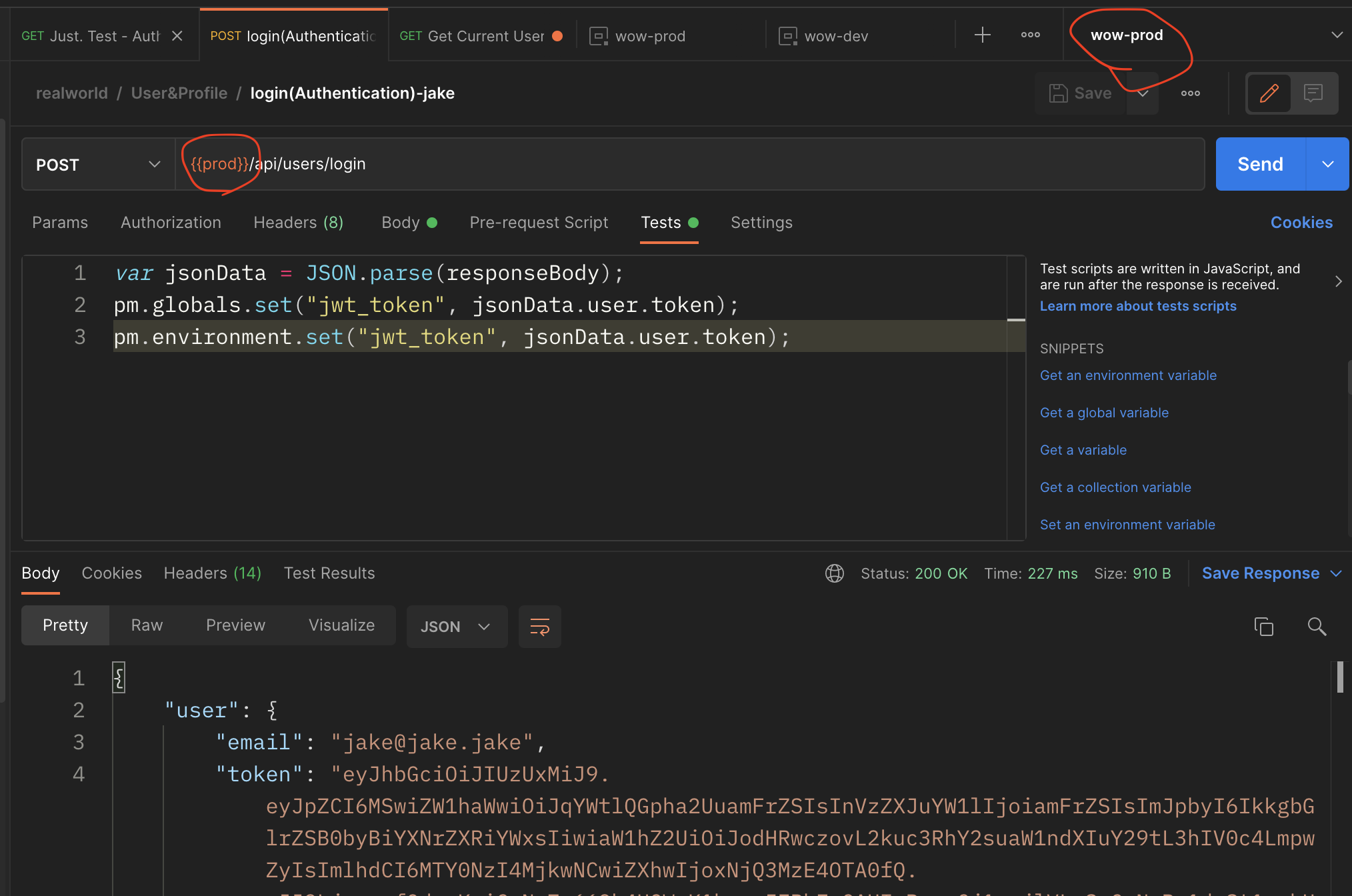Switch to Test Results response tab
1352x896 pixels.
click(x=329, y=573)
